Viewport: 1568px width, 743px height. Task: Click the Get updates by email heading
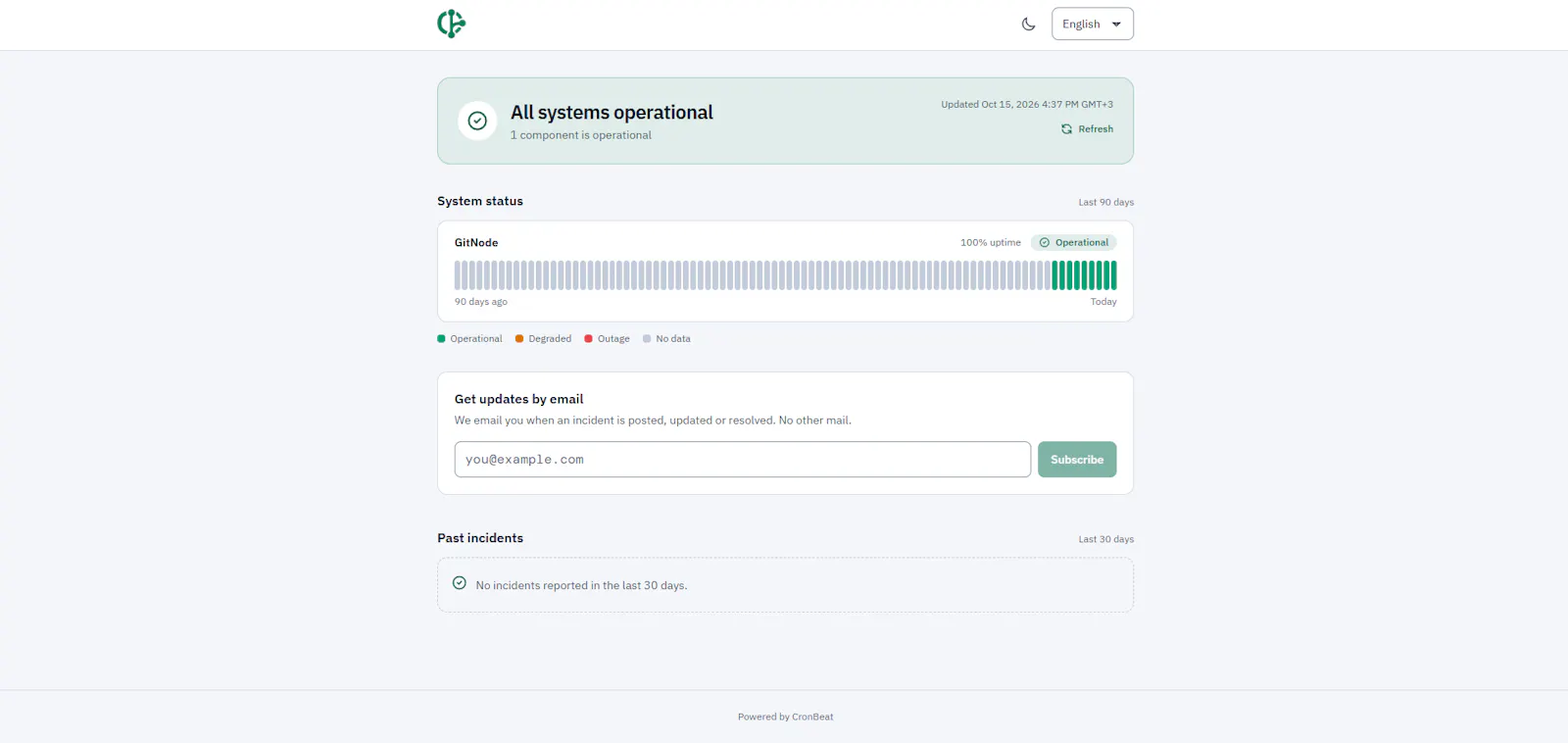519,399
